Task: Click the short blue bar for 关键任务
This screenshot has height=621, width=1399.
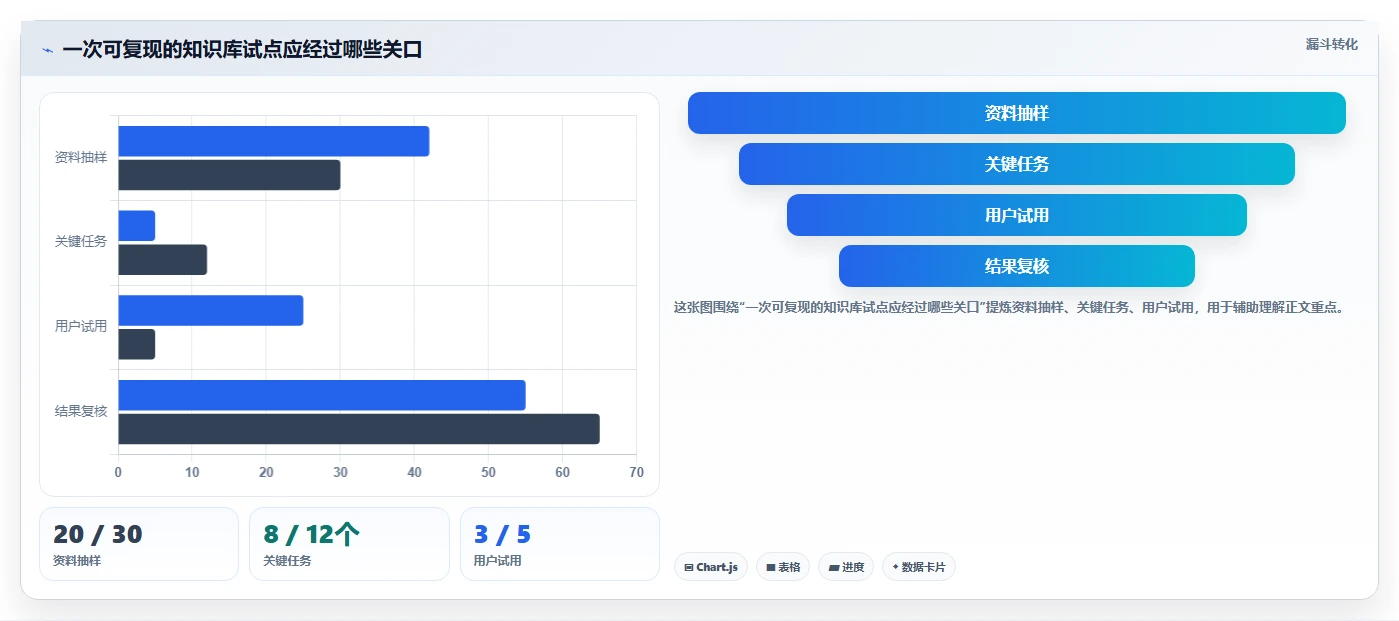Action: 137,226
